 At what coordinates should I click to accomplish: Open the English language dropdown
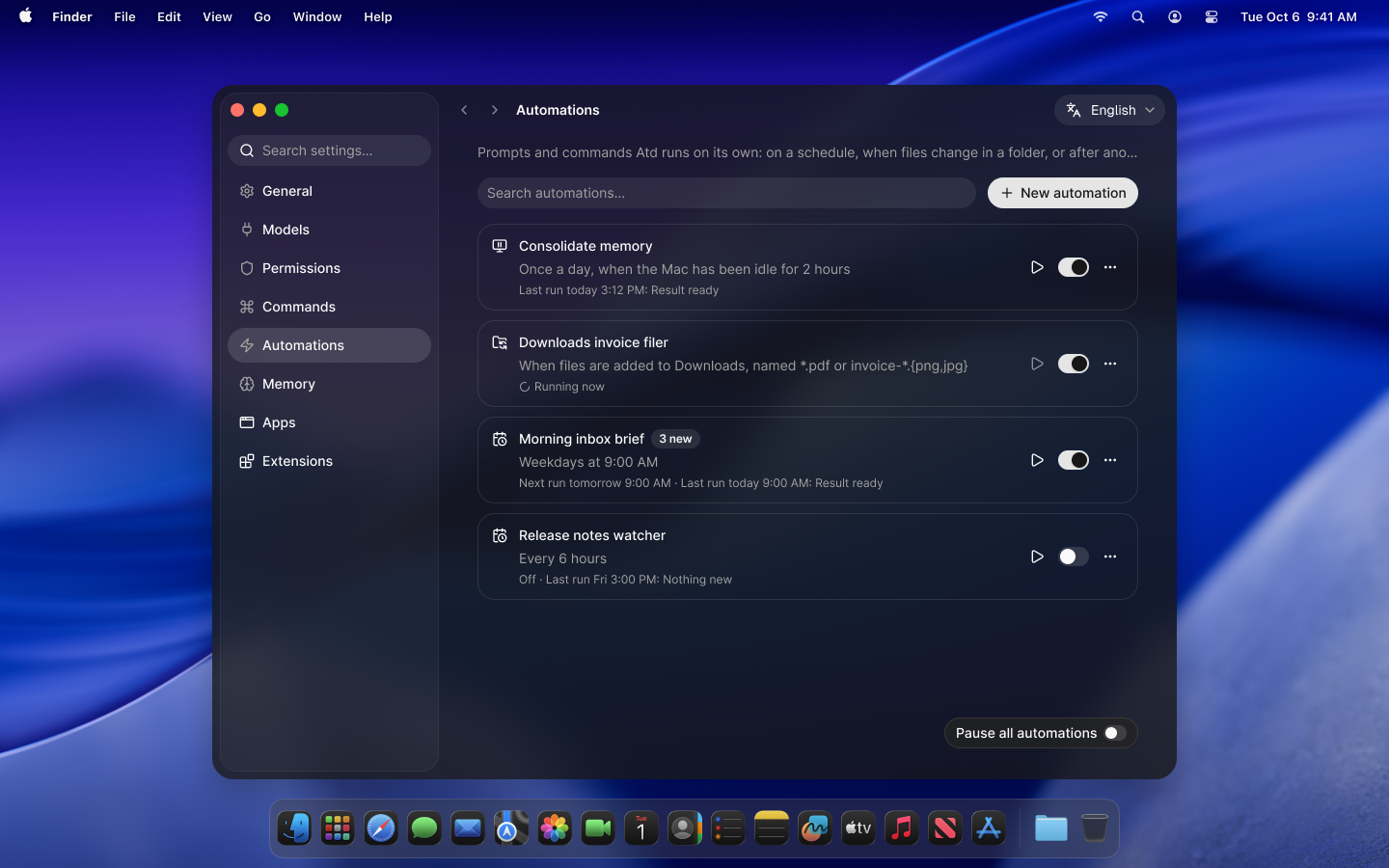1109,110
